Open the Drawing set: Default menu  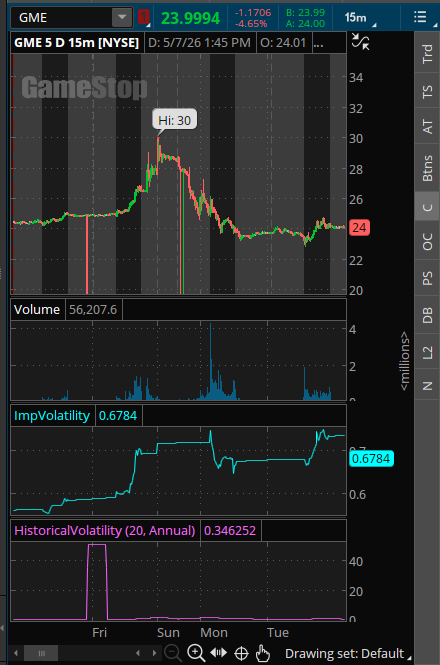click(x=347, y=653)
